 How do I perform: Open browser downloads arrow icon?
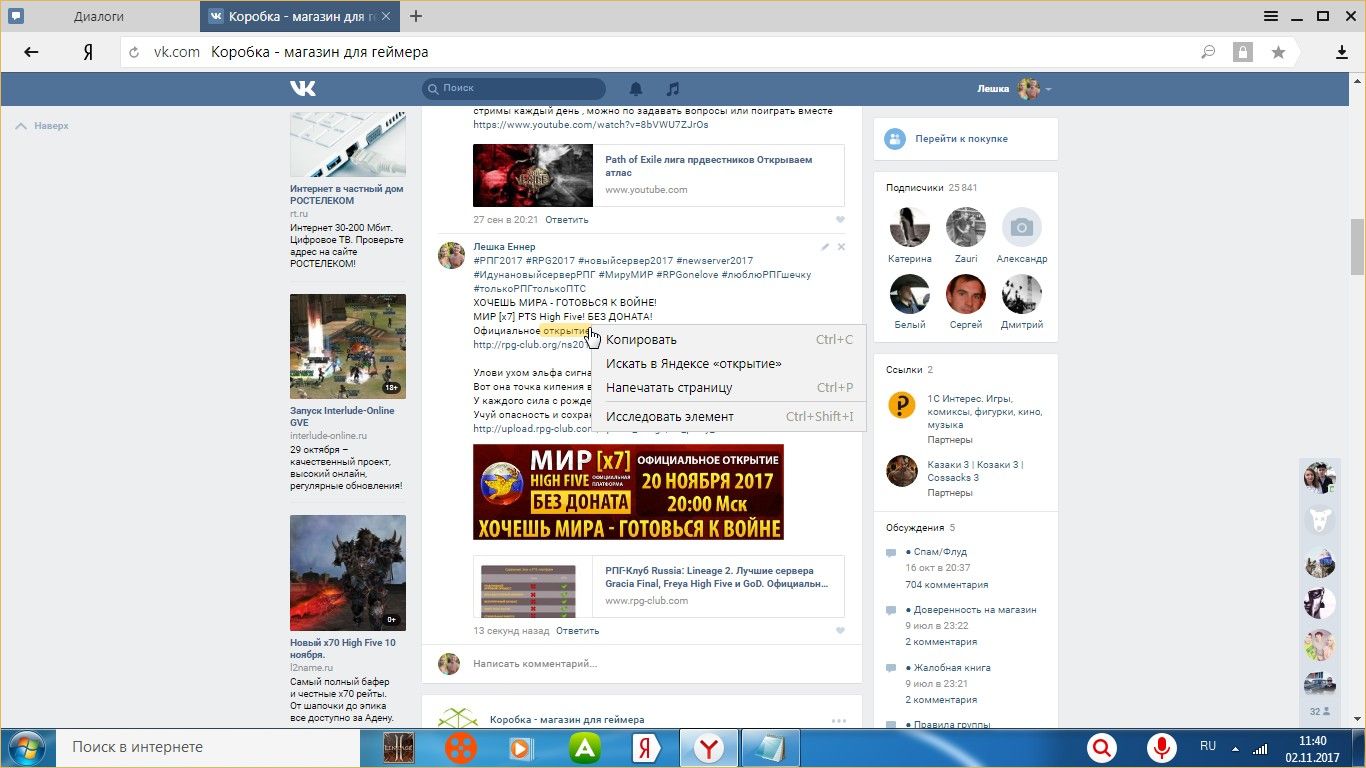coord(1342,53)
